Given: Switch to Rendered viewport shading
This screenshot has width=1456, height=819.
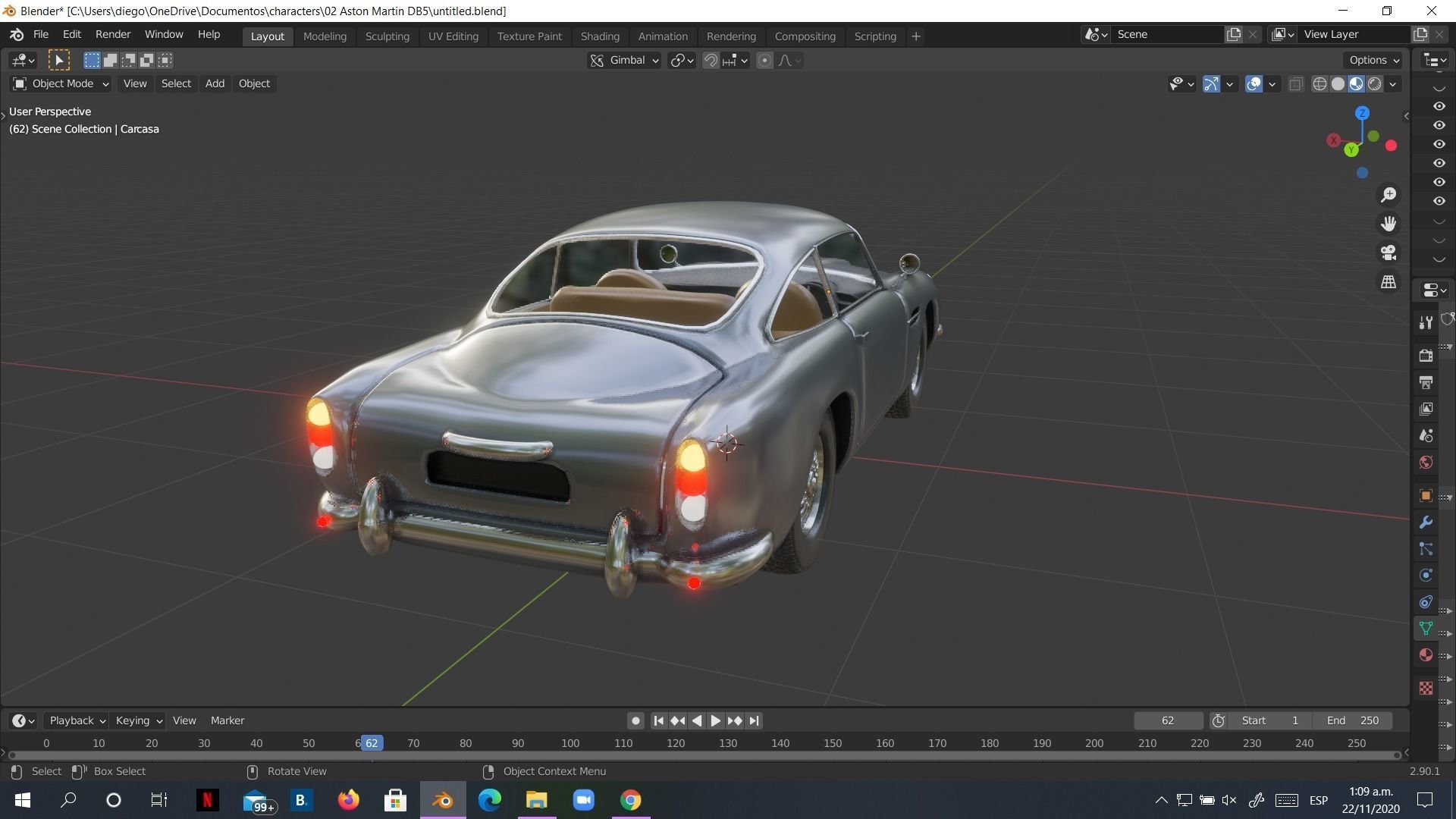Looking at the screenshot, I should pos(1374,83).
